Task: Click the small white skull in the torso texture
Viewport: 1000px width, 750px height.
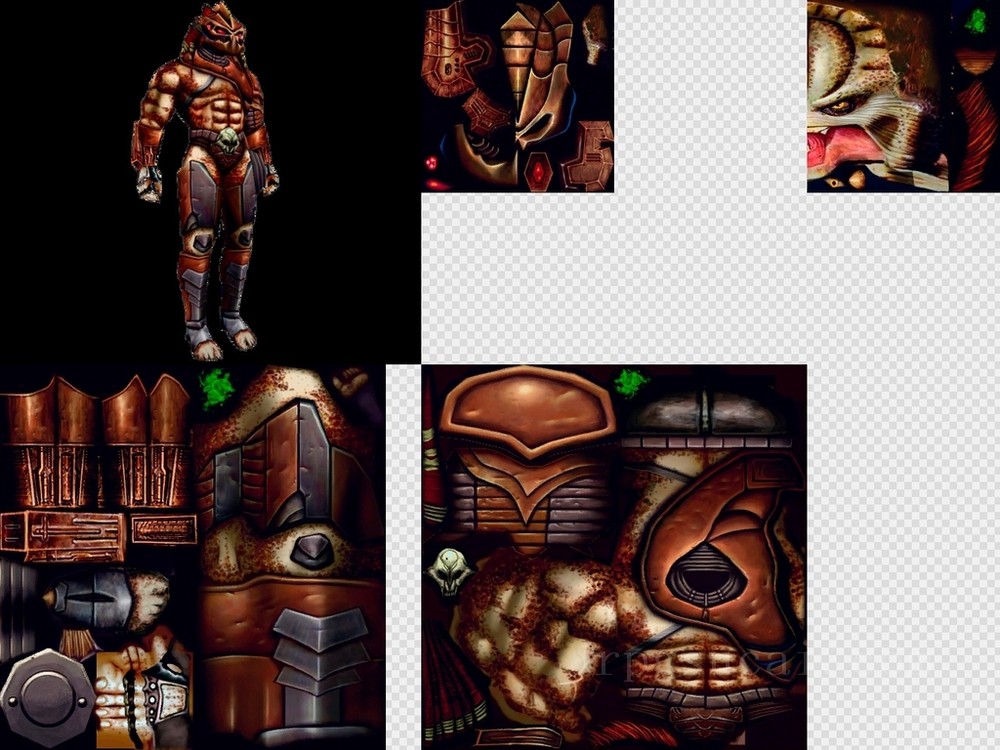Action: coord(449,572)
